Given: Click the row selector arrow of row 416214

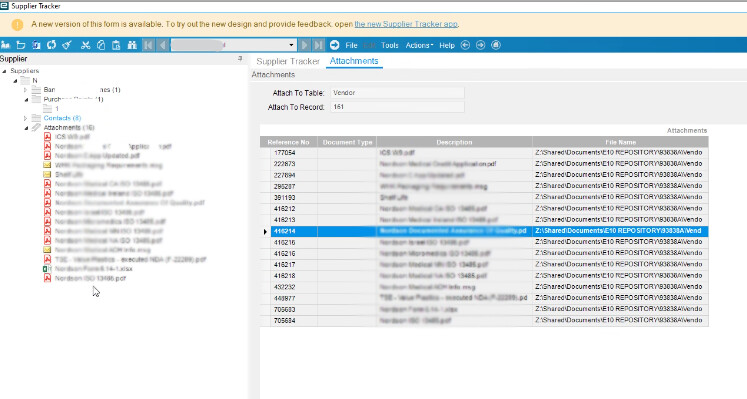Looking at the screenshot, I should tap(265, 231).
